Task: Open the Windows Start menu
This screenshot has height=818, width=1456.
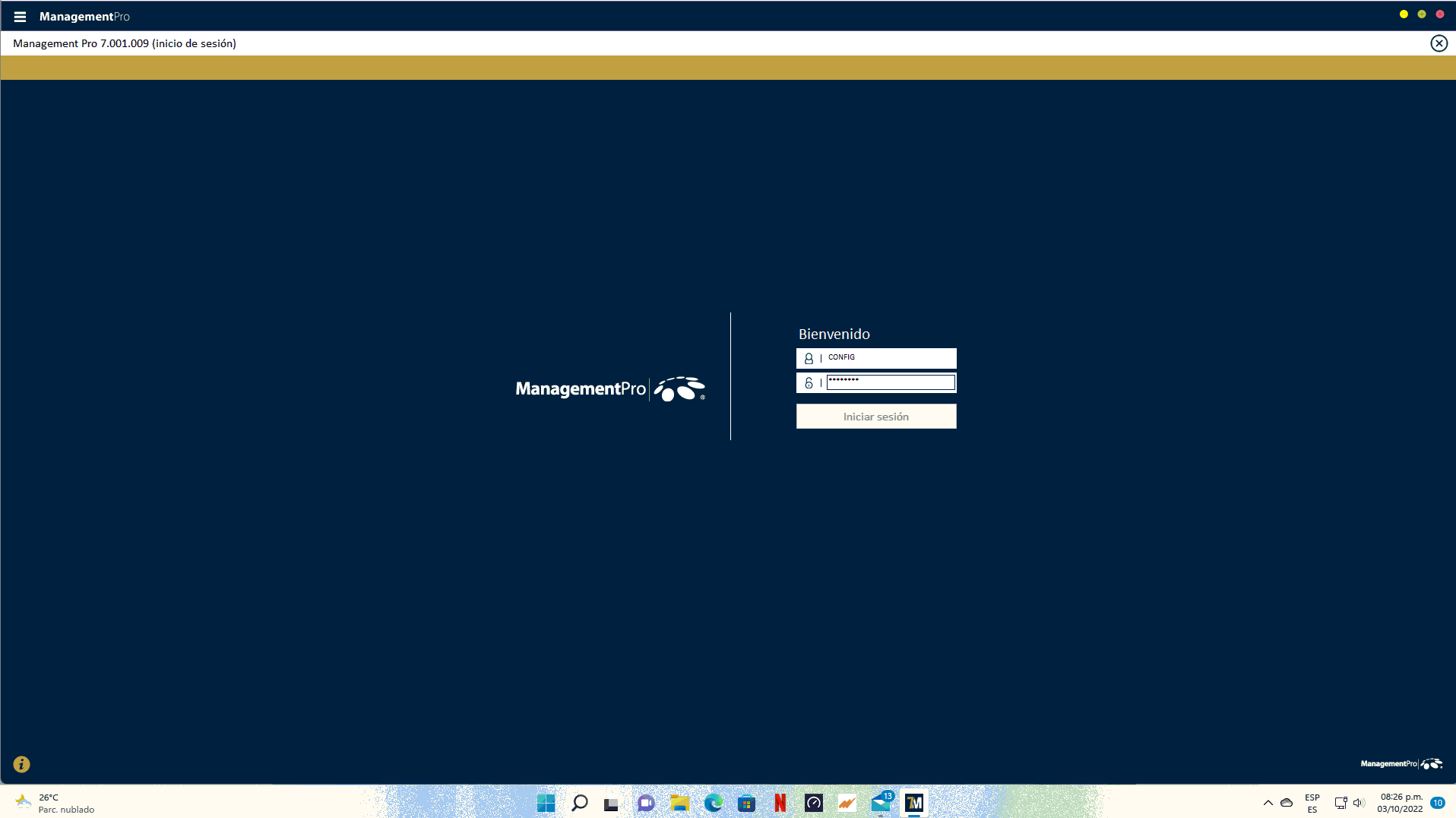Action: click(x=546, y=803)
